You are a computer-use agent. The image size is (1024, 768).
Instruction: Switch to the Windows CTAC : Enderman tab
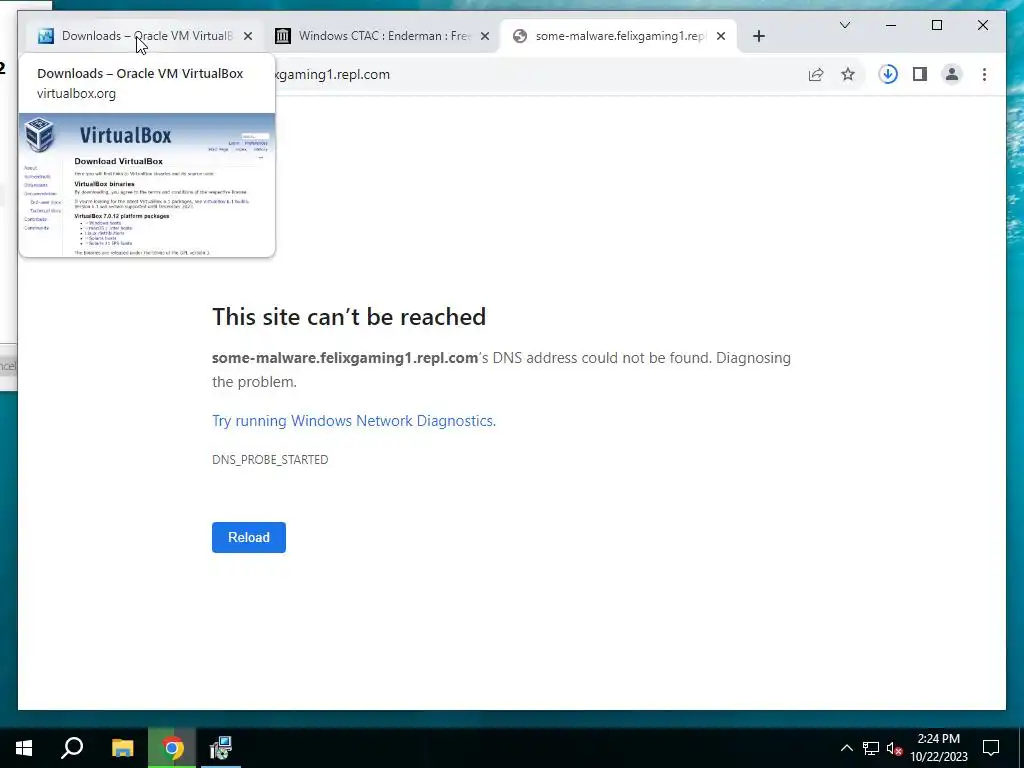(x=382, y=36)
